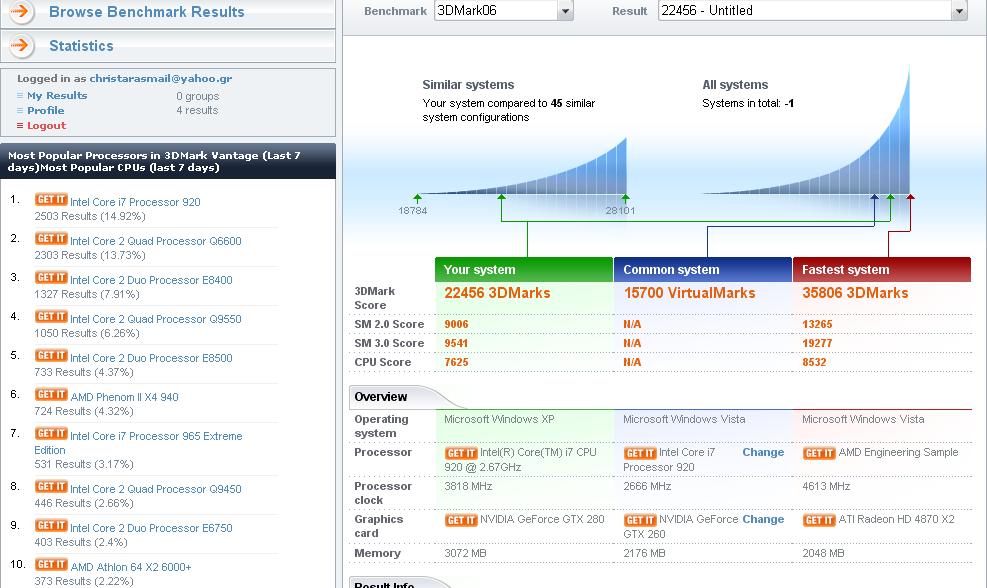Click GET IT badge for AMD Athlon 64 X2 6000+

coord(51,565)
